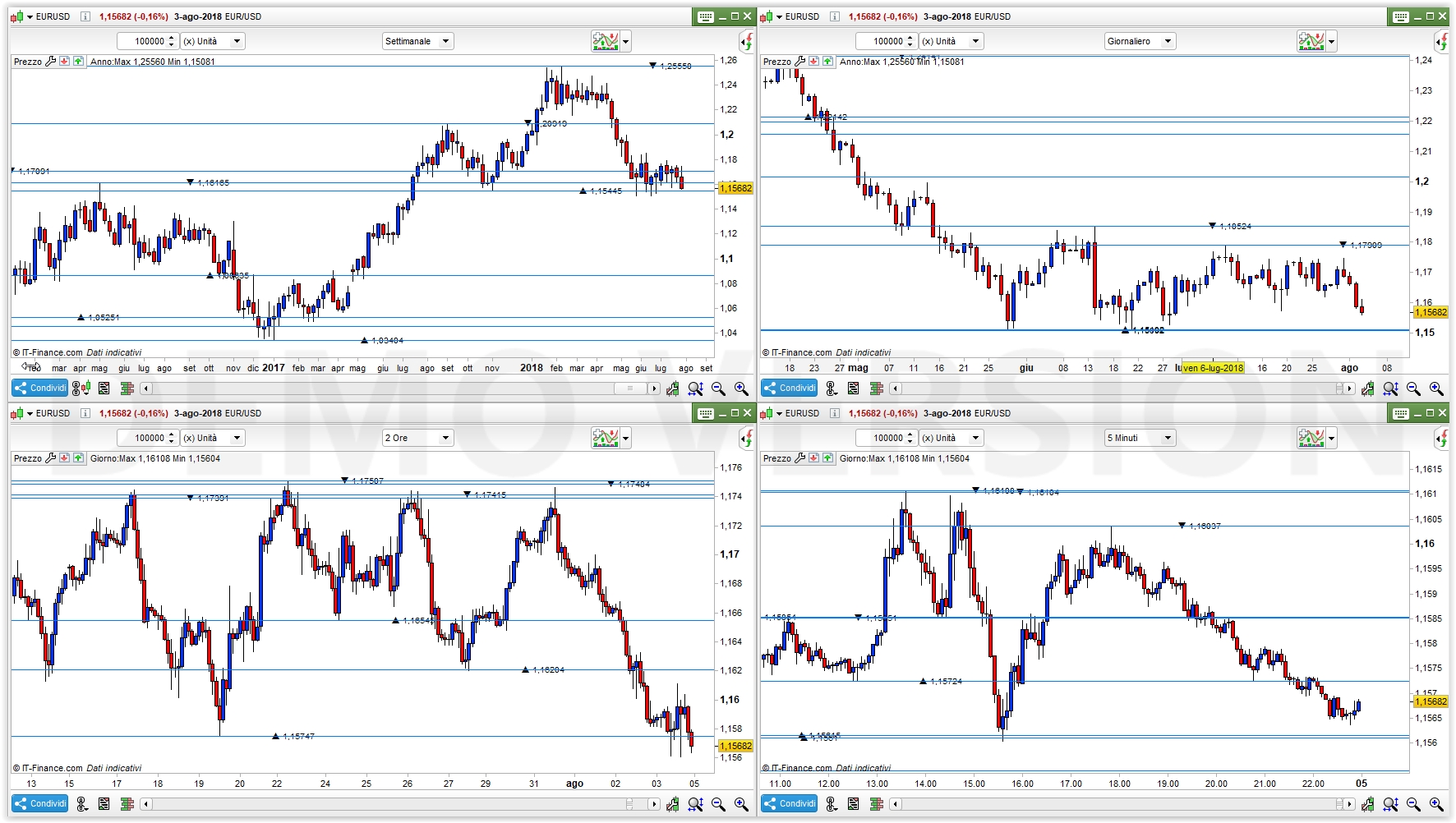Click the scroll-left arrow on the Settimanale chart

point(146,389)
